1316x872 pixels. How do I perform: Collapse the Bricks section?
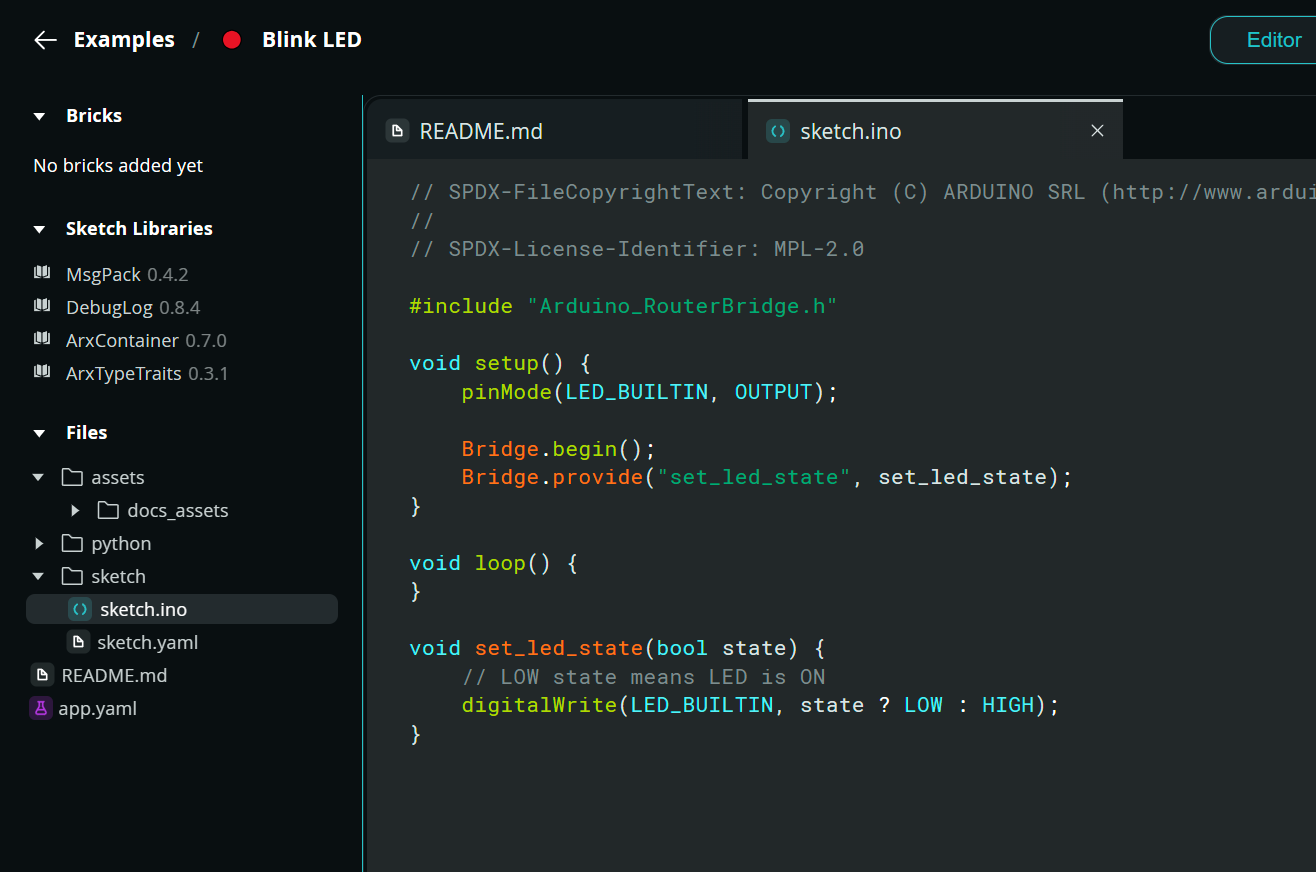(x=39, y=116)
